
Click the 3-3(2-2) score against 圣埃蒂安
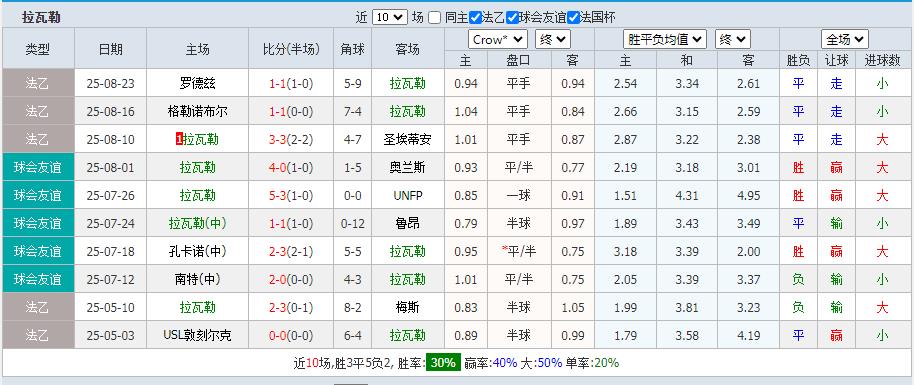tap(291, 139)
